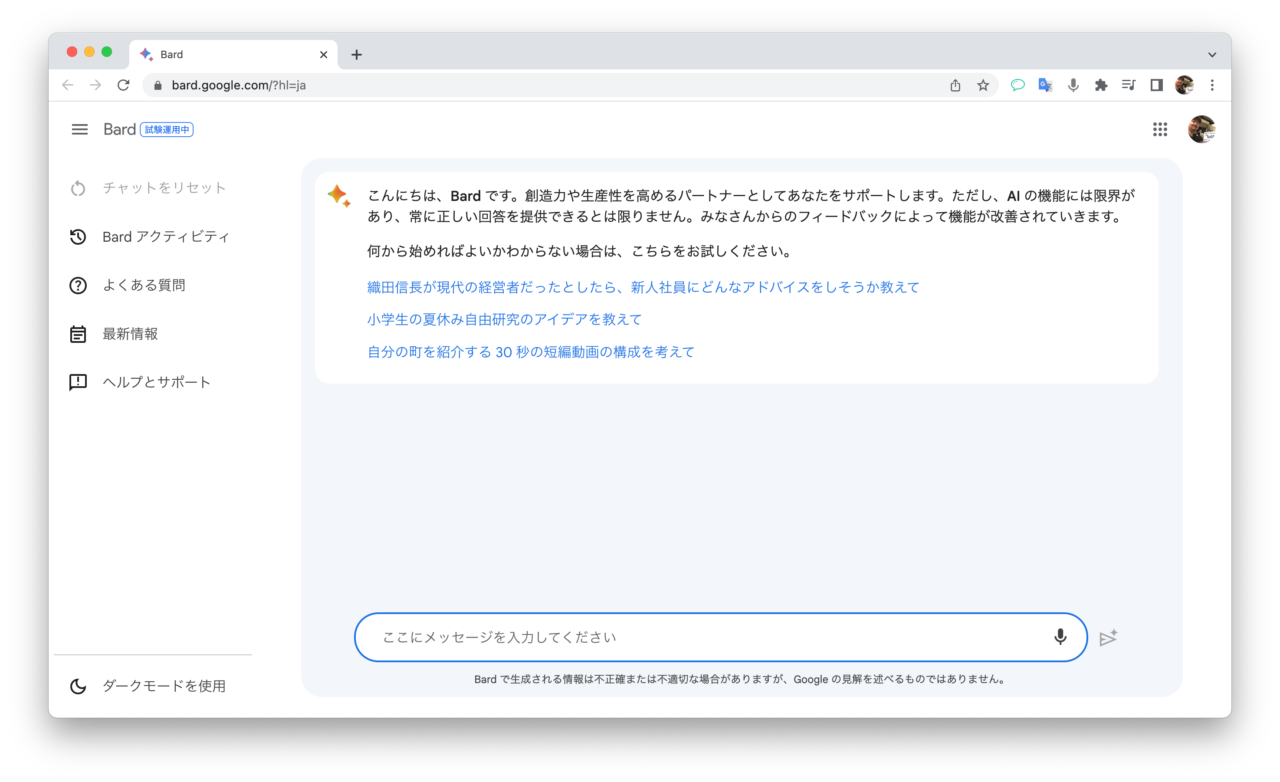The width and height of the screenshot is (1280, 782).
Task: Open the hamburger main menu
Action: tap(80, 129)
